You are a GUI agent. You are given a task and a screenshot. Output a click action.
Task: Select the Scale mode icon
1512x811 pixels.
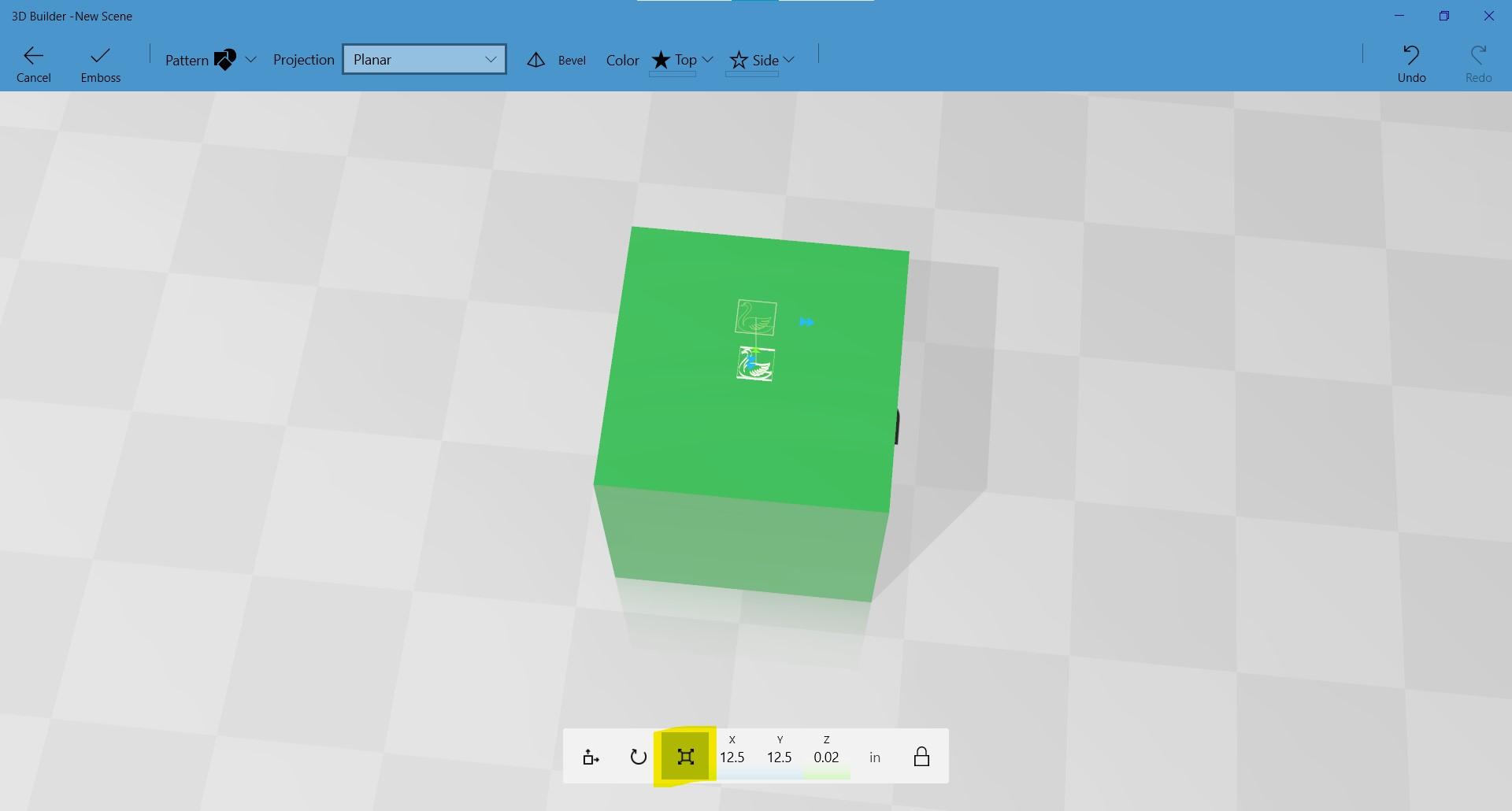click(x=686, y=757)
